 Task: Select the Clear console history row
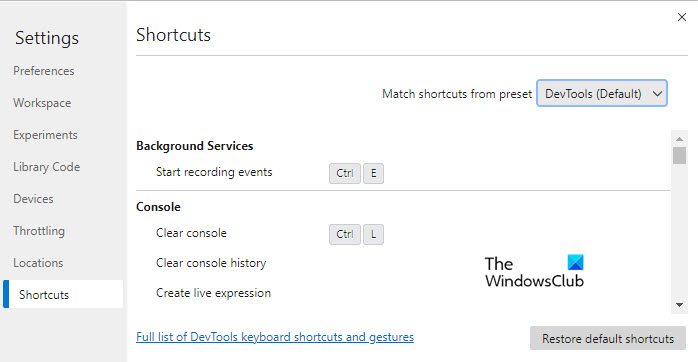[403, 263]
